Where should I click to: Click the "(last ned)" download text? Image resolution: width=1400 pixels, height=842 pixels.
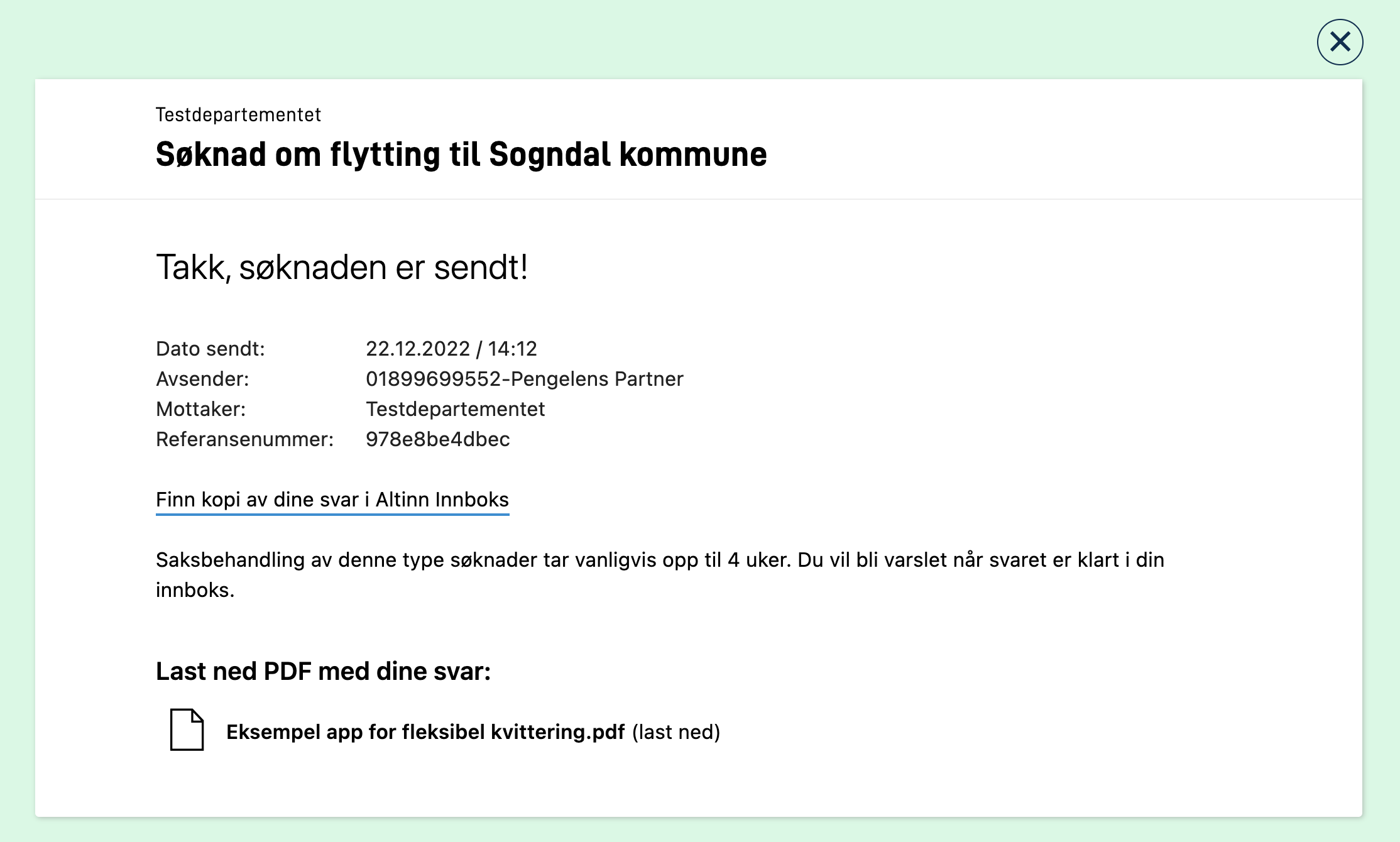pos(676,732)
